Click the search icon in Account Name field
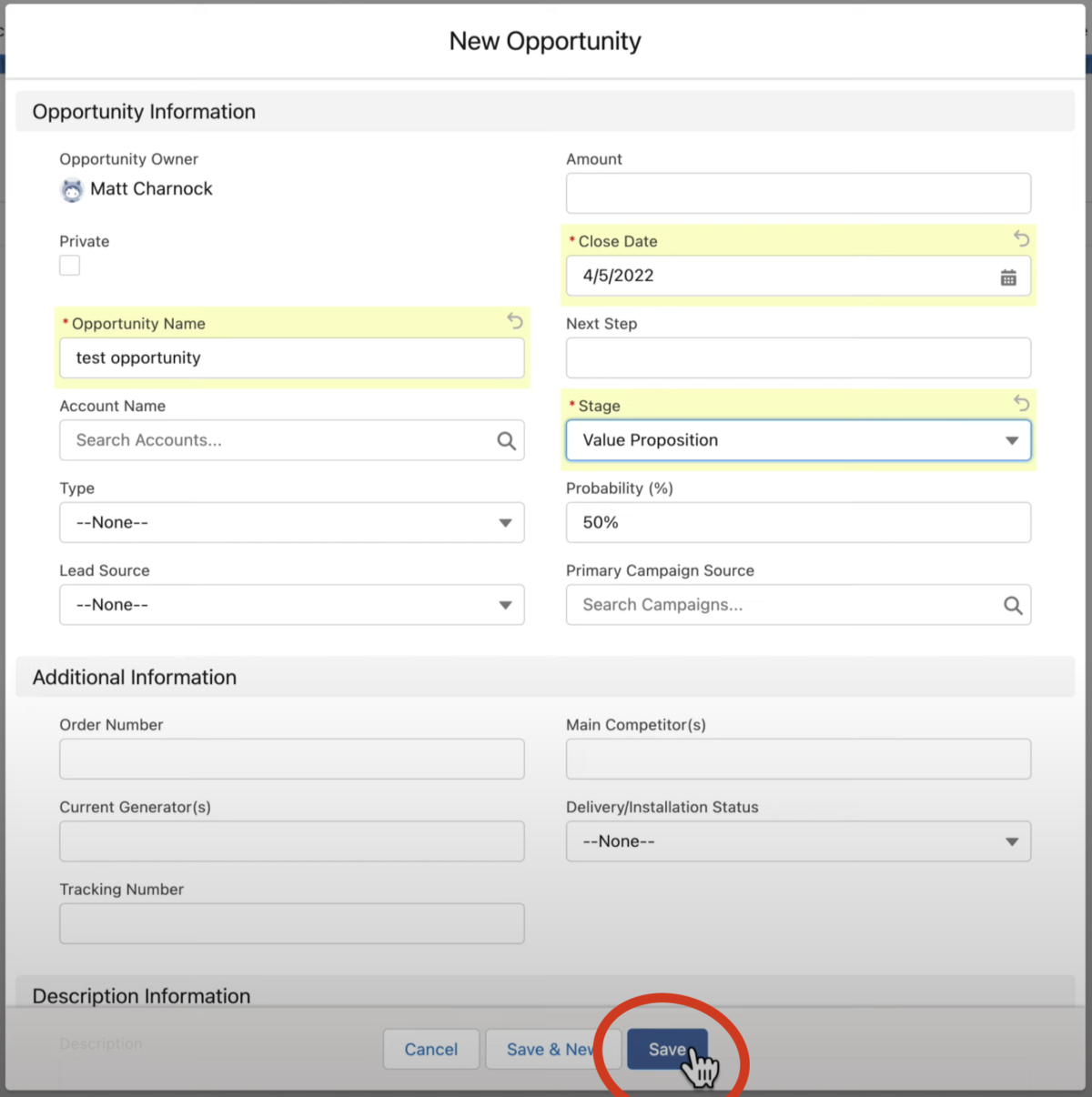The image size is (1092, 1097). (506, 440)
